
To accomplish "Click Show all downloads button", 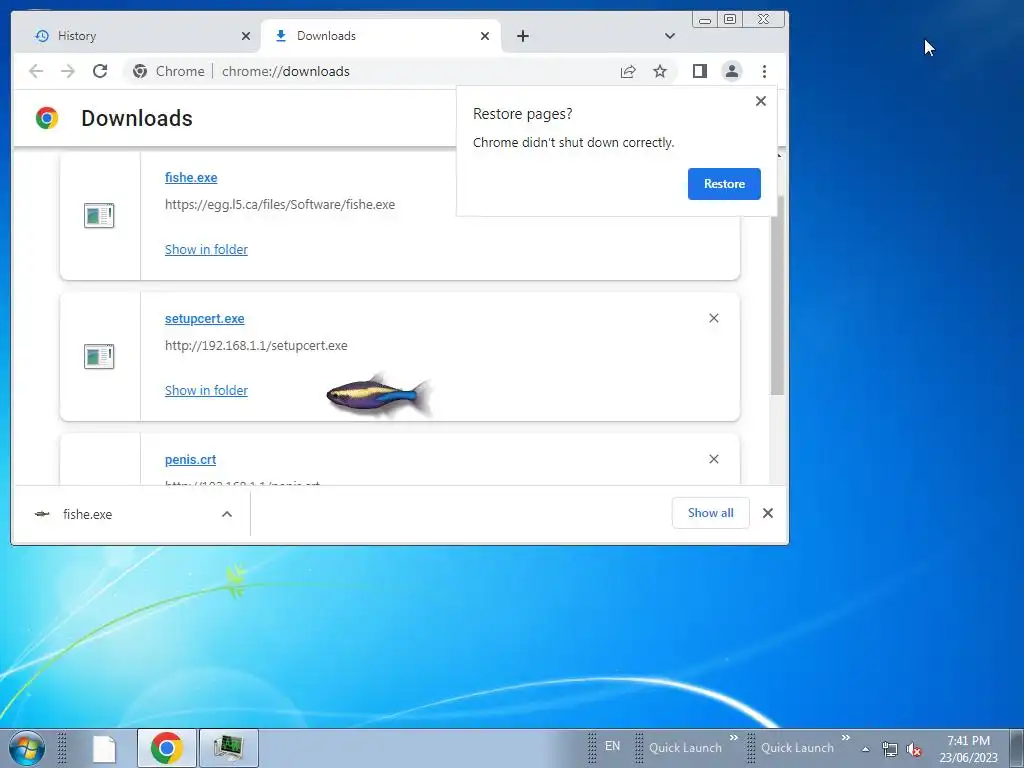I will point(711,513).
